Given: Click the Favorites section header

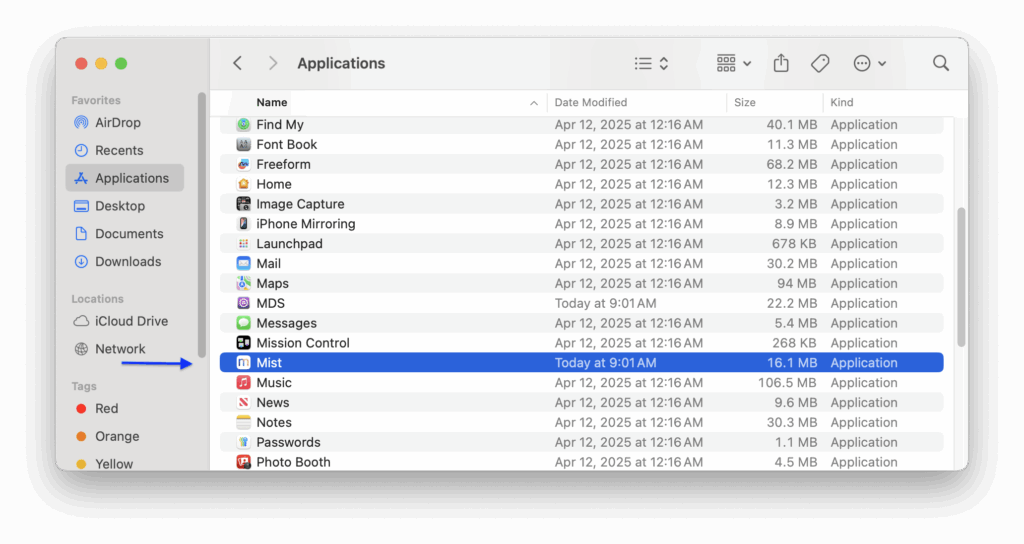Looking at the screenshot, I should click(96, 100).
